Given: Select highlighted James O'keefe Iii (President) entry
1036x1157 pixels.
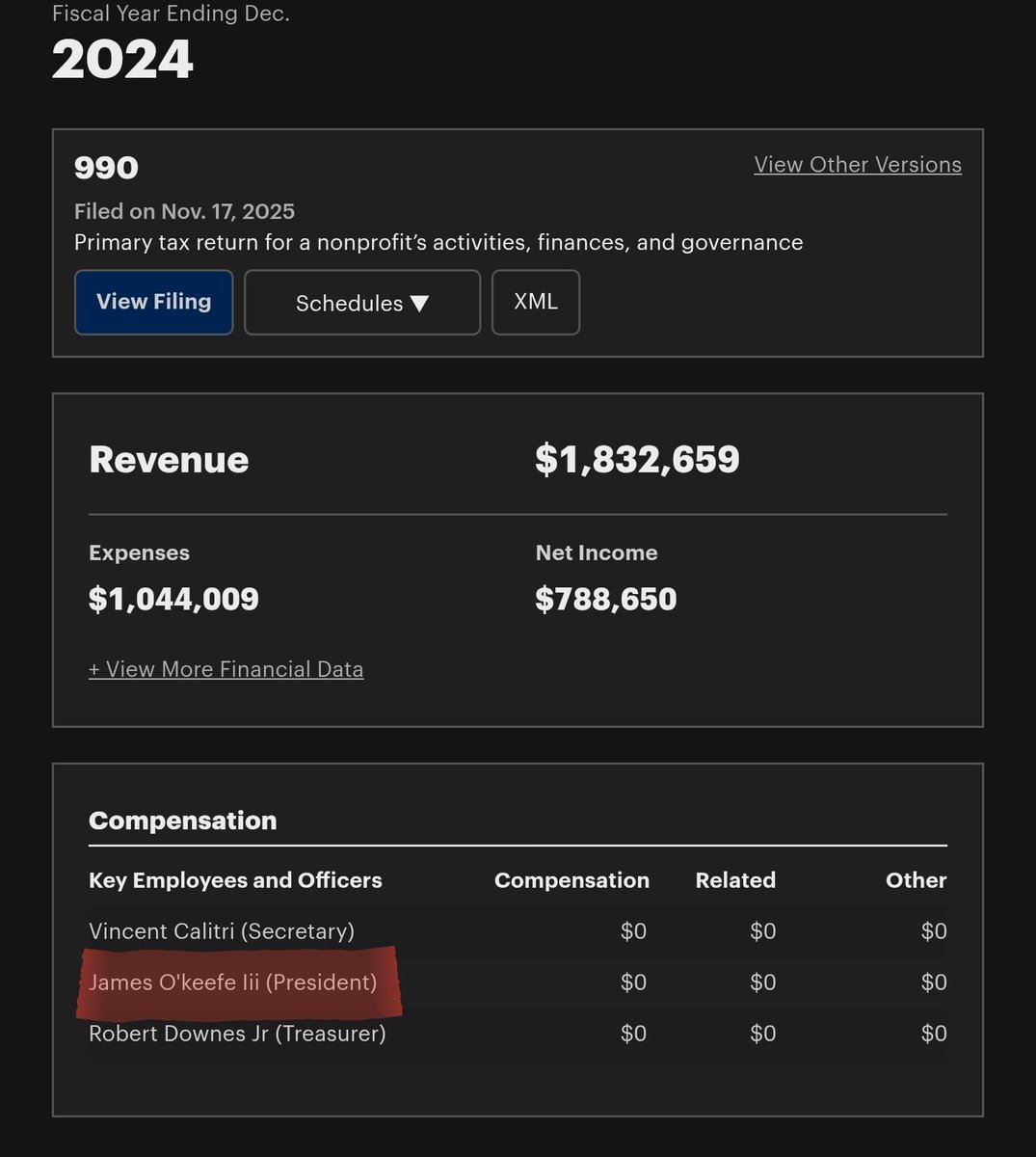Looking at the screenshot, I should click(232, 982).
